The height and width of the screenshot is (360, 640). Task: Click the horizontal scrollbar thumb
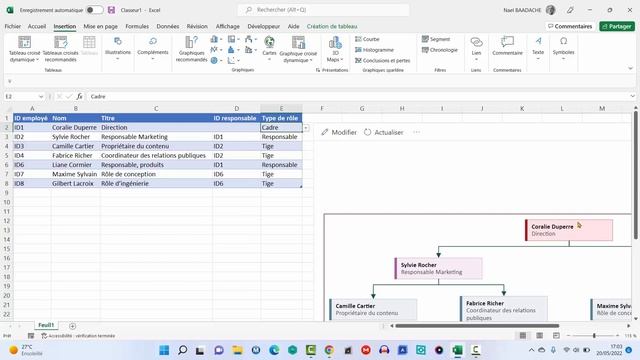(x=477, y=326)
